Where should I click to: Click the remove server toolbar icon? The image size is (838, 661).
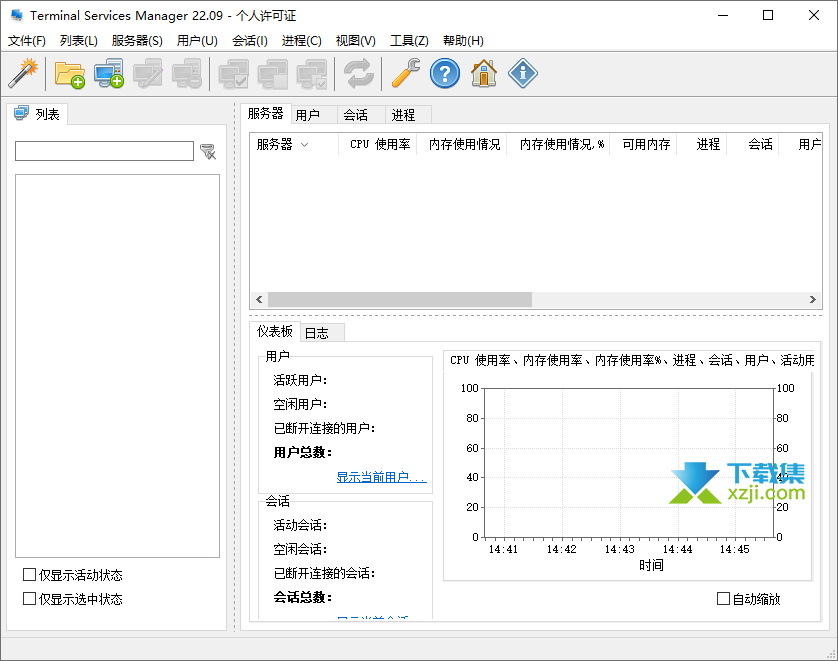point(187,73)
